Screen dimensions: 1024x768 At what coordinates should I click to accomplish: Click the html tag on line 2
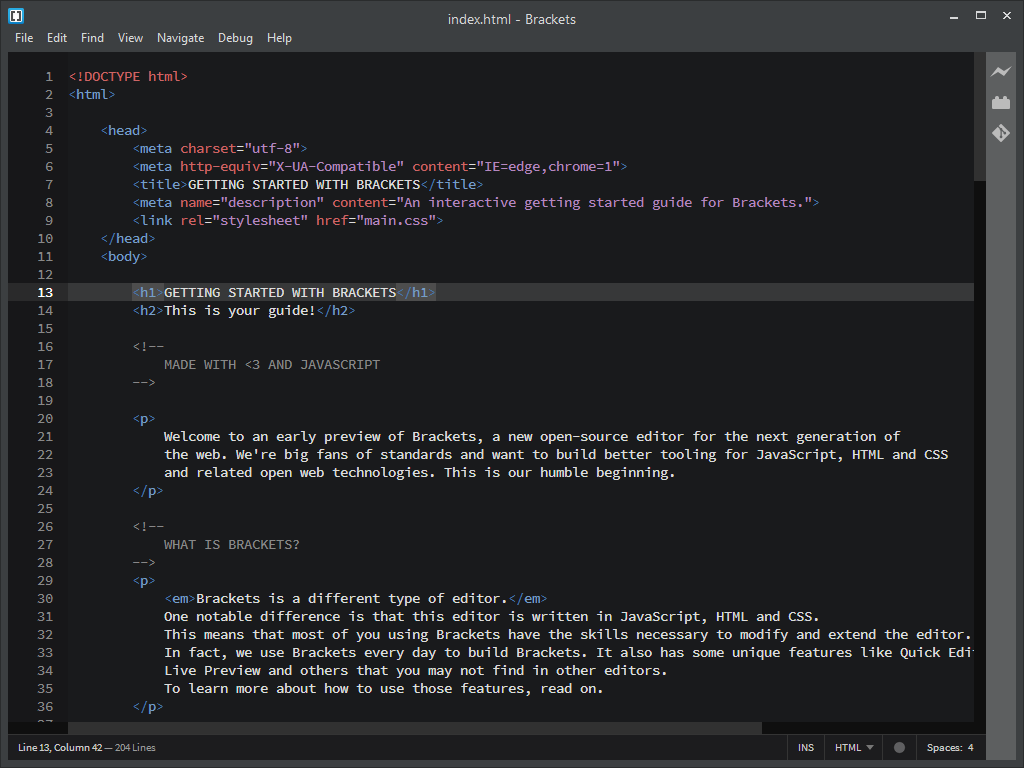(x=92, y=95)
